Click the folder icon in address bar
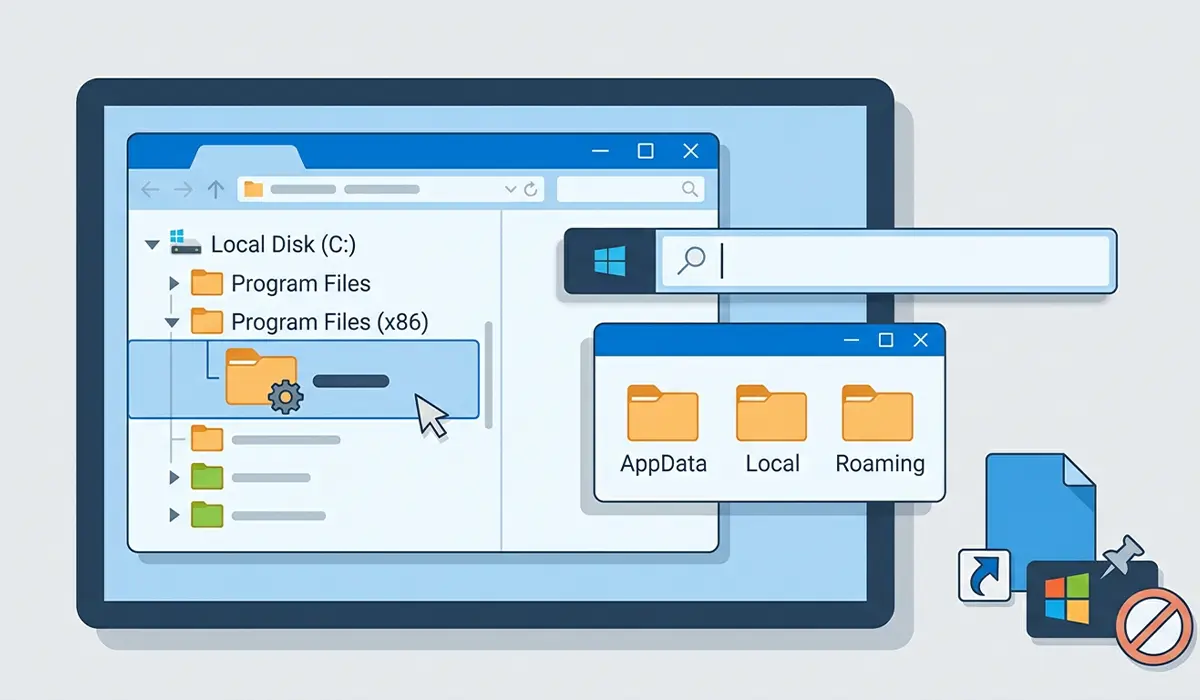The height and width of the screenshot is (700, 1200). point(253,189)
